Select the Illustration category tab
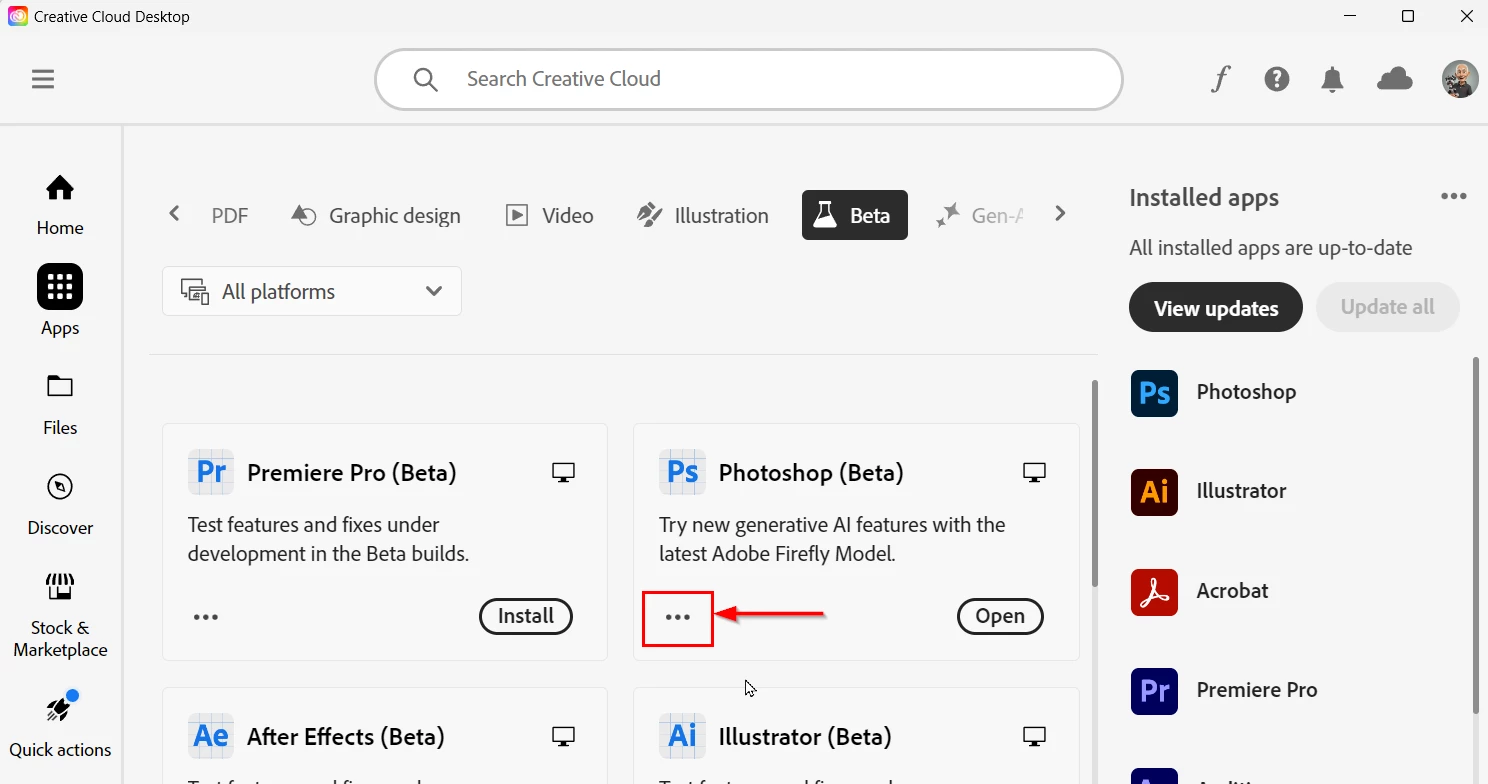Image resolution: width=1488 pixels, height=784 pixels. tap(703, 215)
